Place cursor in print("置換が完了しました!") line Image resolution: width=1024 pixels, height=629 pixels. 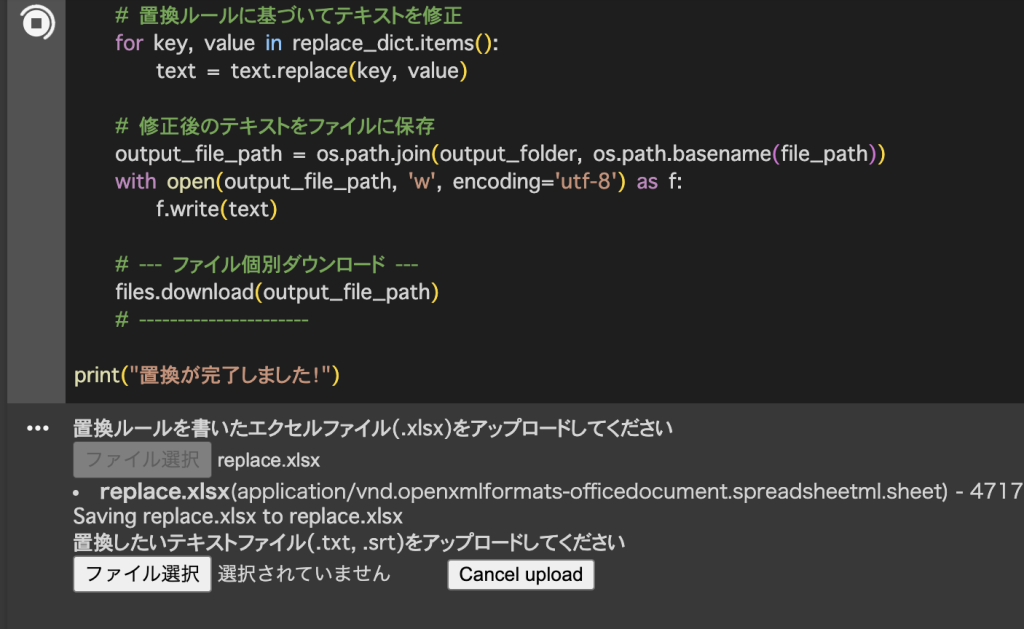(x=207, y=376)
